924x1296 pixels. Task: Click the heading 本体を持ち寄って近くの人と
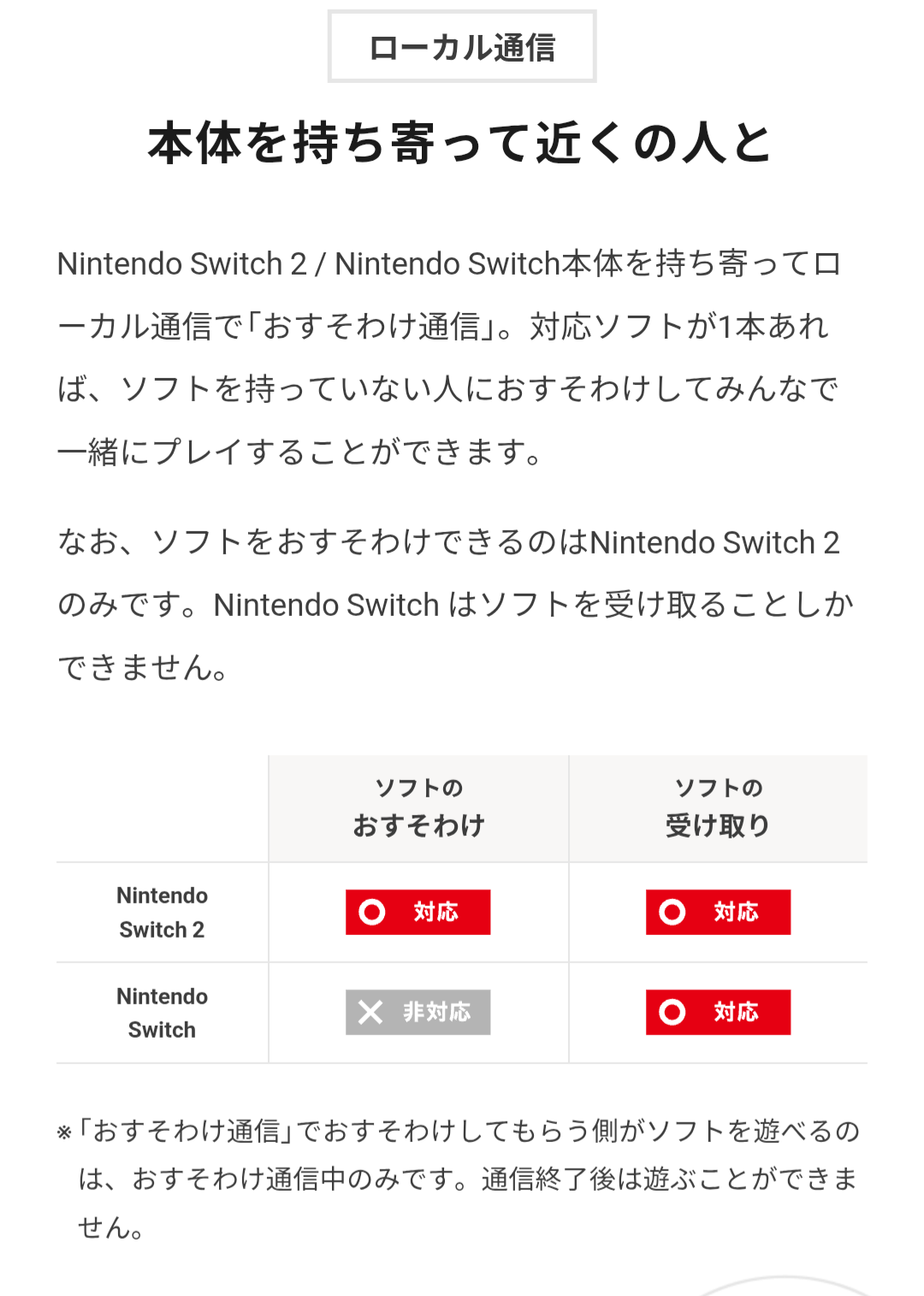461,142
